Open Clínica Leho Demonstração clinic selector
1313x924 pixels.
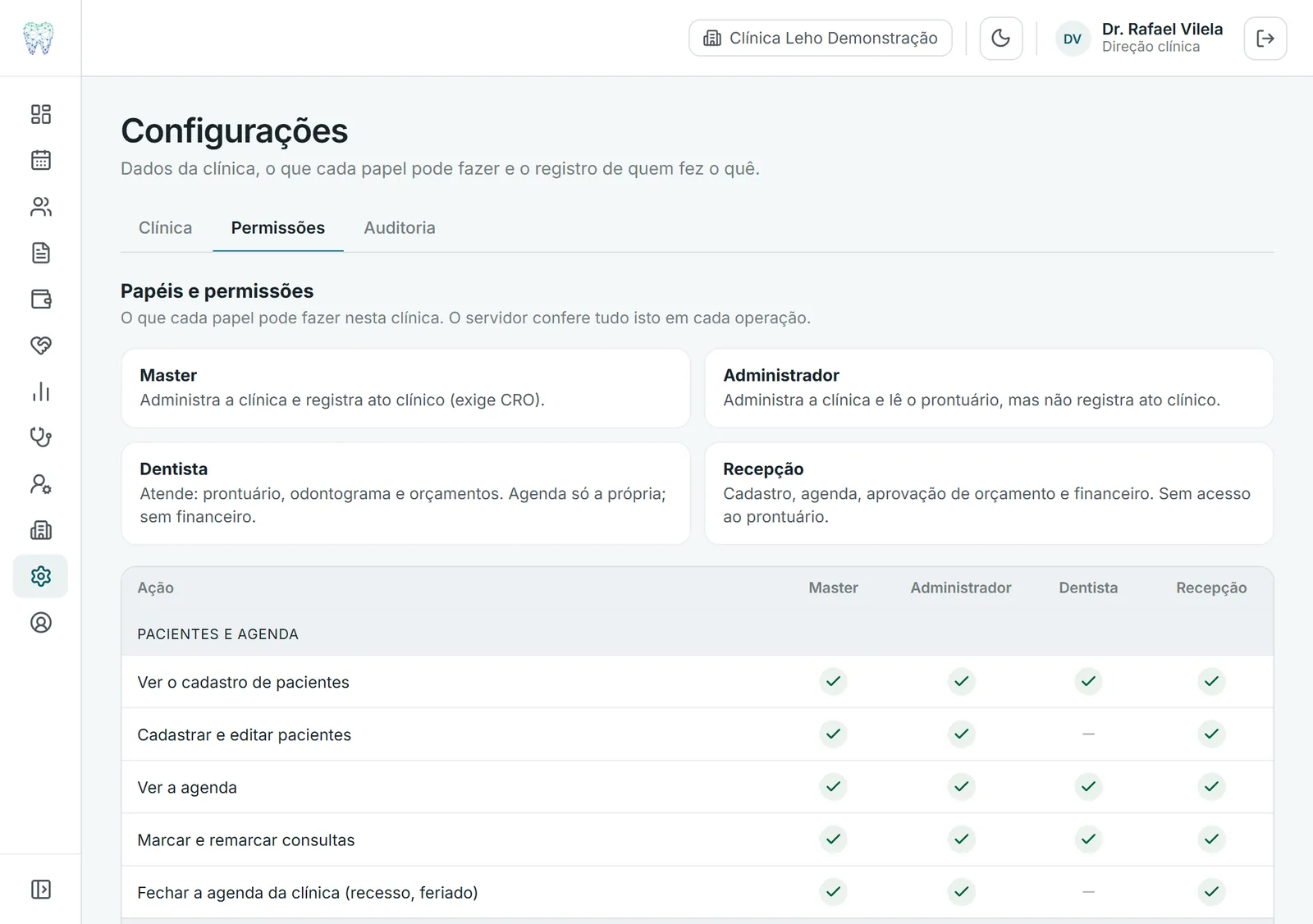pyautogui.click(x=821, y=38)
